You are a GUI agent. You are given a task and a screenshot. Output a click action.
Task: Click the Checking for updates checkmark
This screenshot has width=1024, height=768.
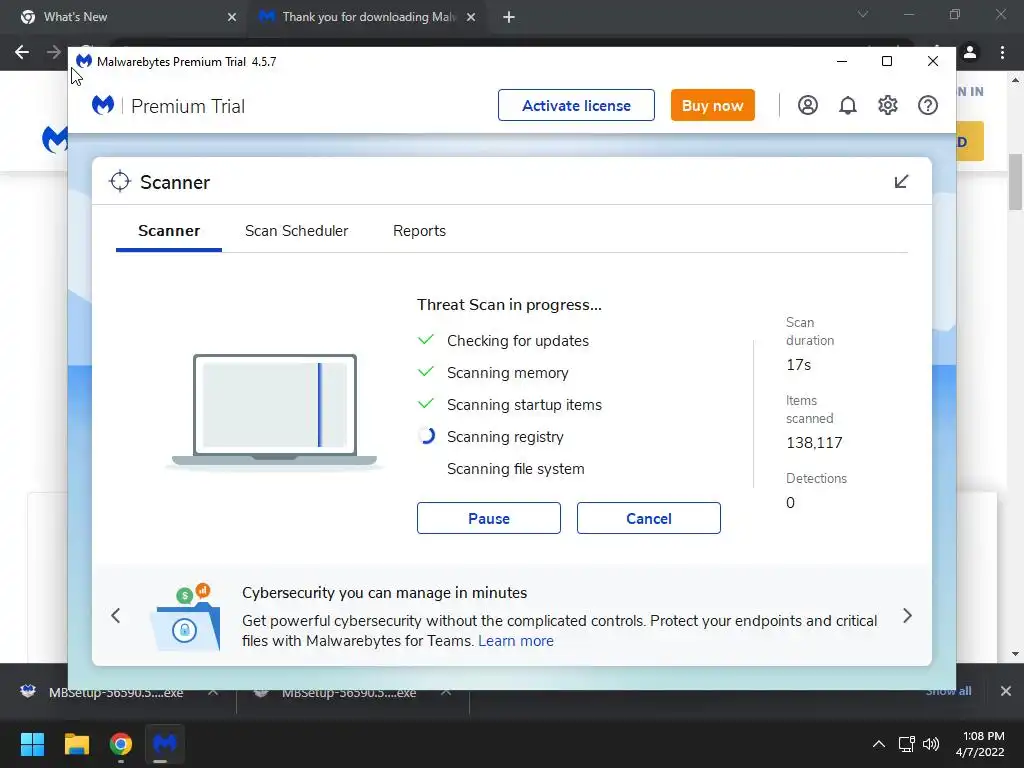pos(426,340)
